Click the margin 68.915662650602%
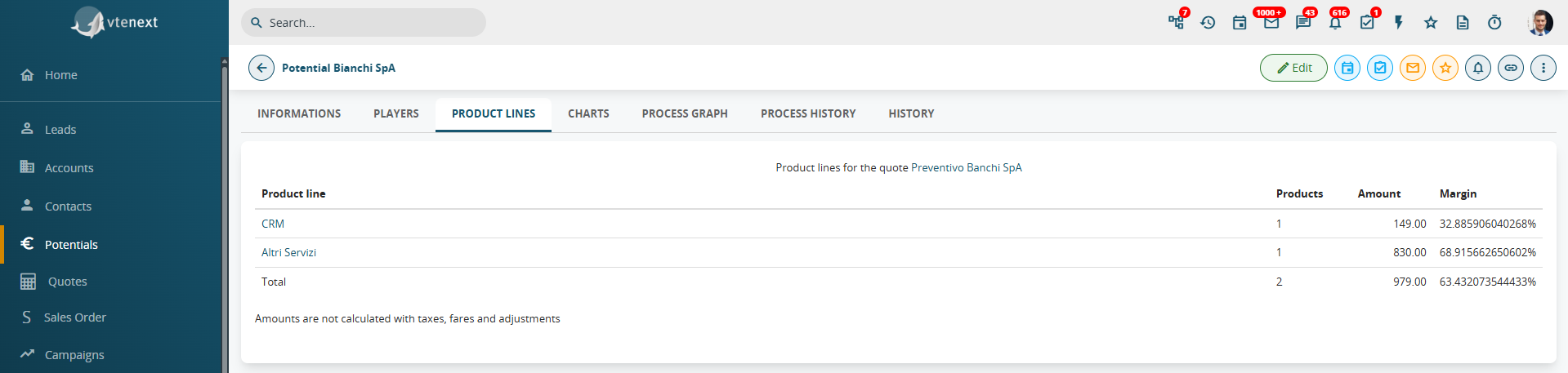Image resolution: width=1568 pixels, height=373 pixels. [x=1488, y=252]
